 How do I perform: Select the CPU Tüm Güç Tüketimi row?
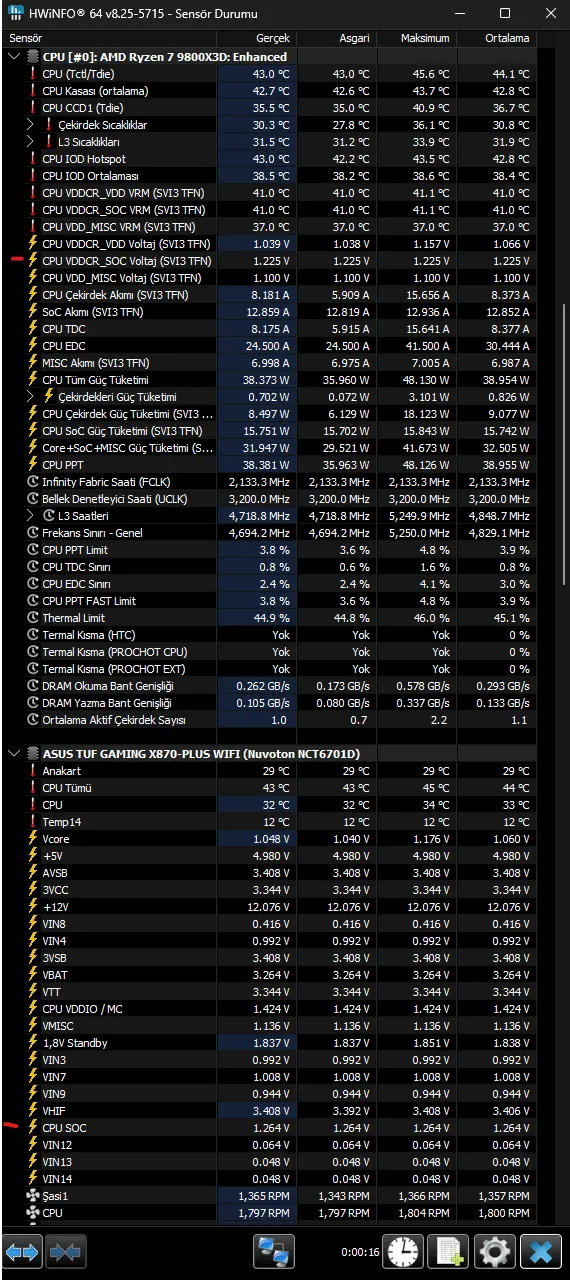(x=270, y=380)
